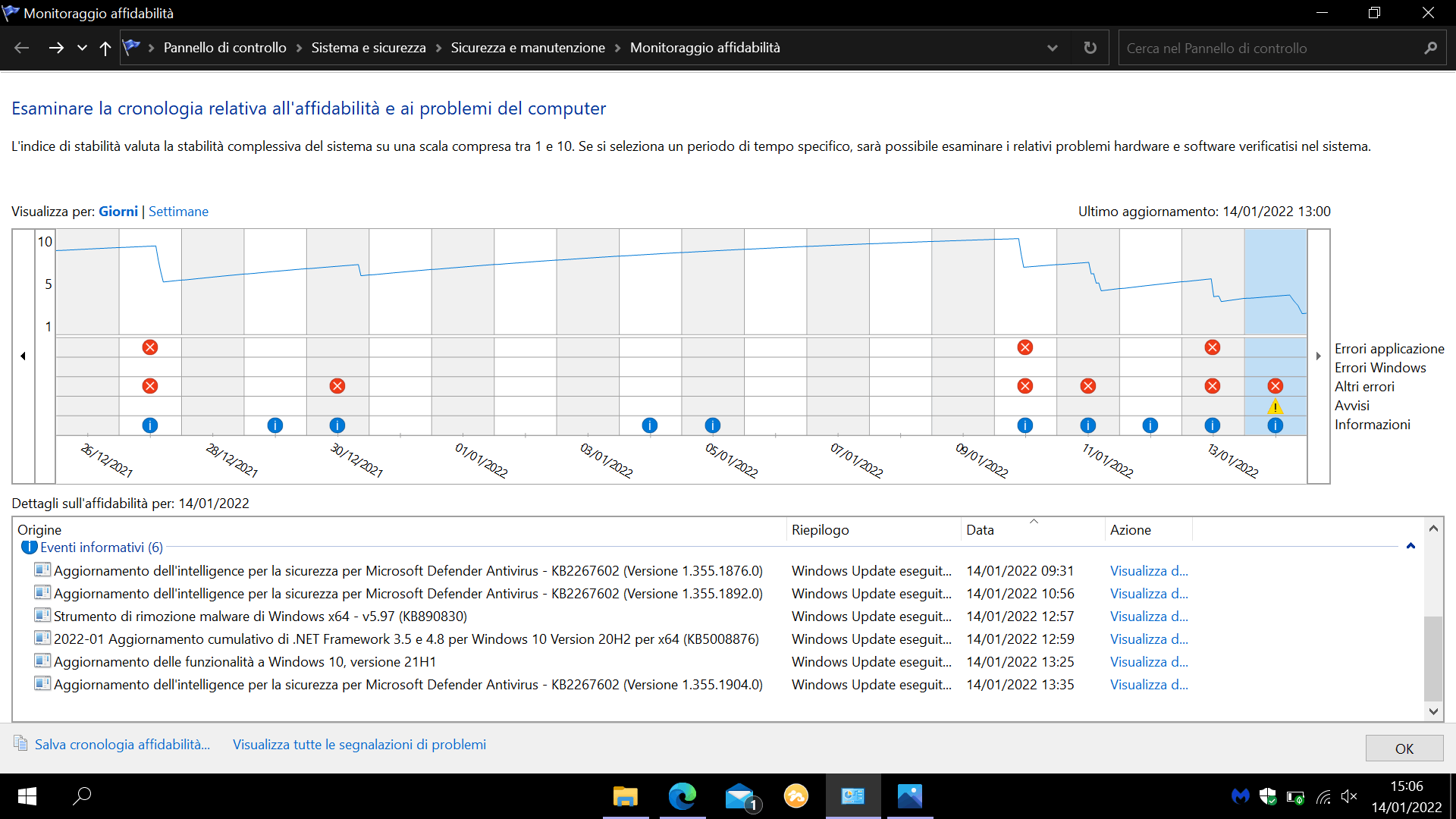Open Visualizza tutte le segnalazioni di problemi

tap(359, 745)
